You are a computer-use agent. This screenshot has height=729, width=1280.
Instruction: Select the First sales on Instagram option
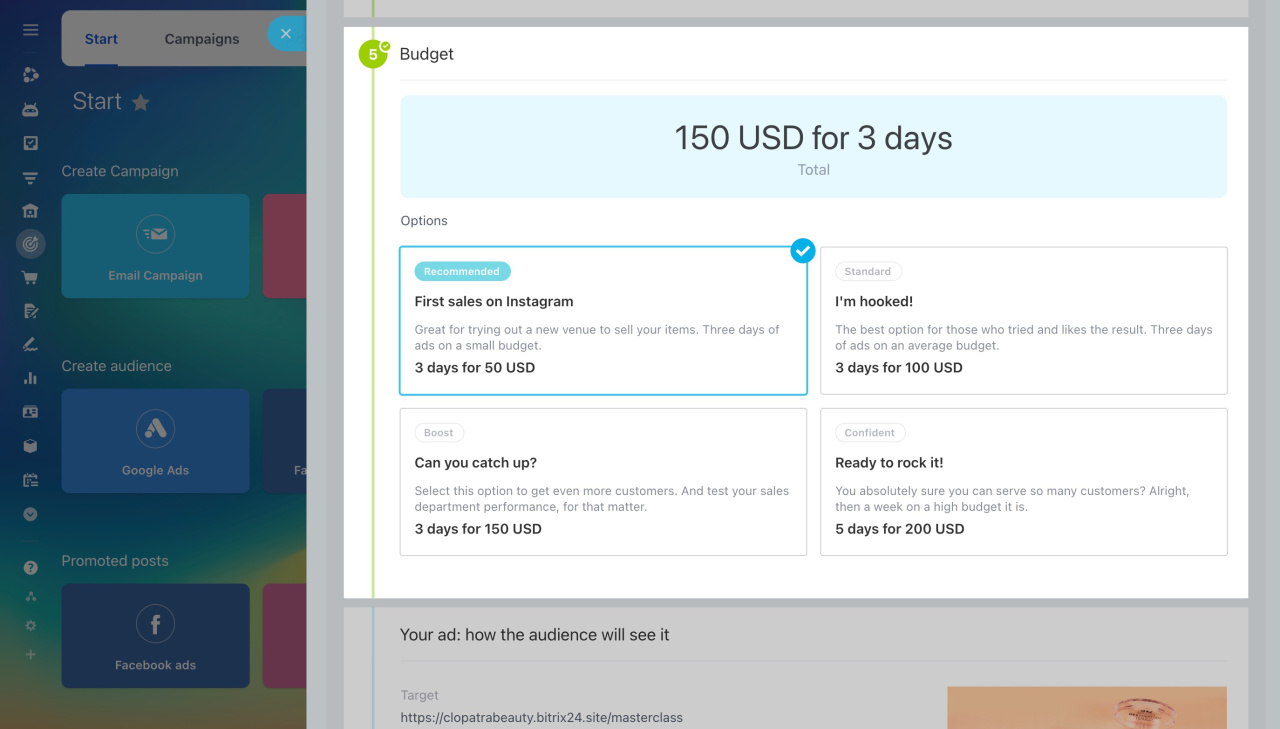603,321
